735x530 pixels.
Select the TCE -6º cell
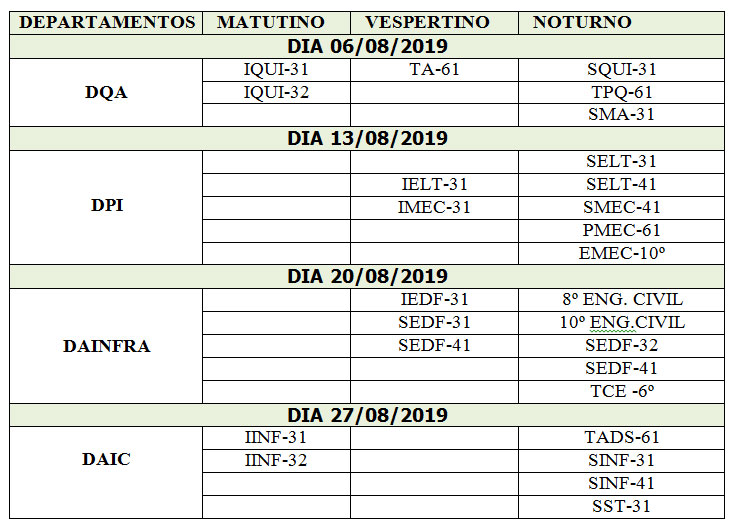[621, 391]
